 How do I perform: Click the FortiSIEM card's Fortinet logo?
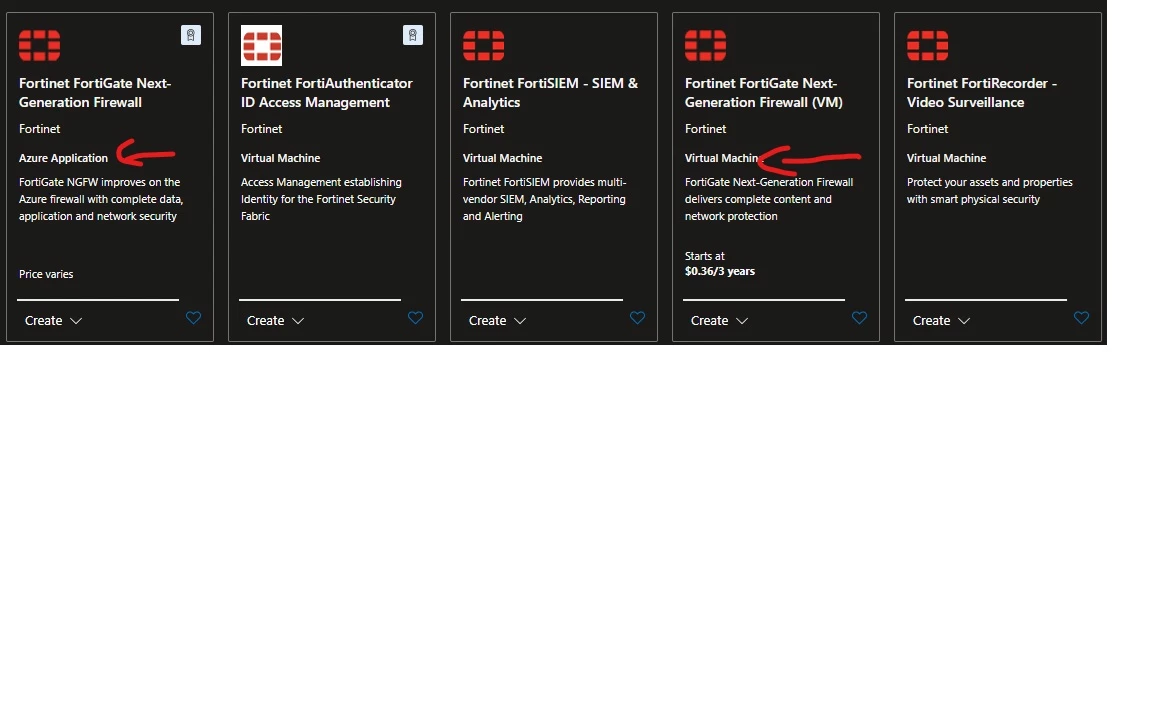(x=483, y=46)
